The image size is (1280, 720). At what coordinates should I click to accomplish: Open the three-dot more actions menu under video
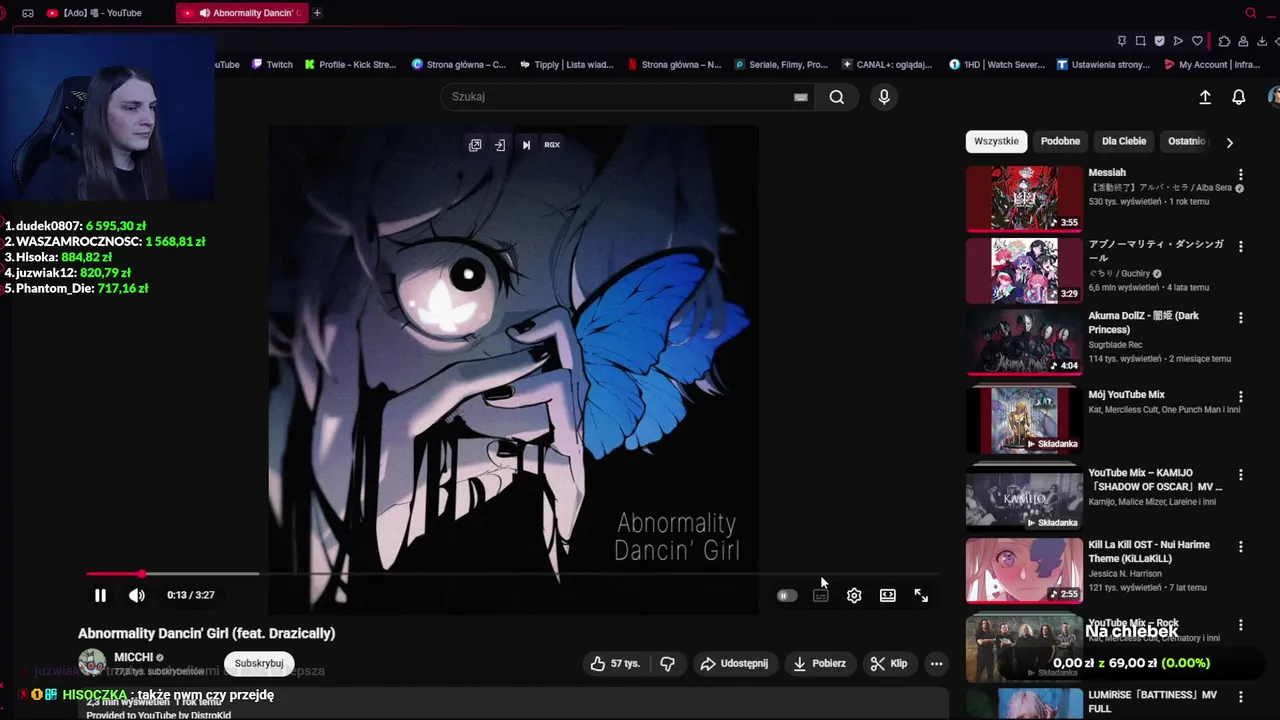pos(936,663)
